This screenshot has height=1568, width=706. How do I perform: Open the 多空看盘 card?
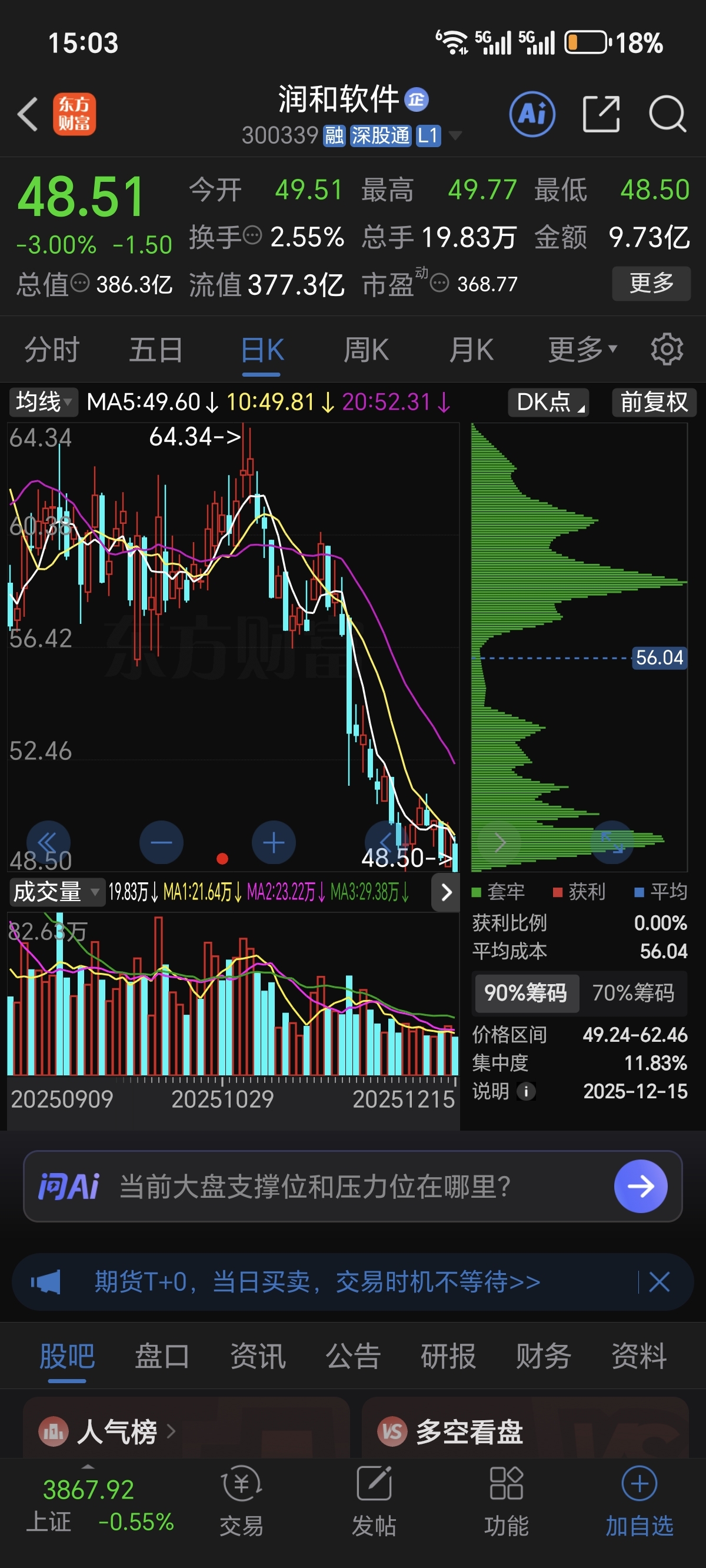tap(525, 1427)
